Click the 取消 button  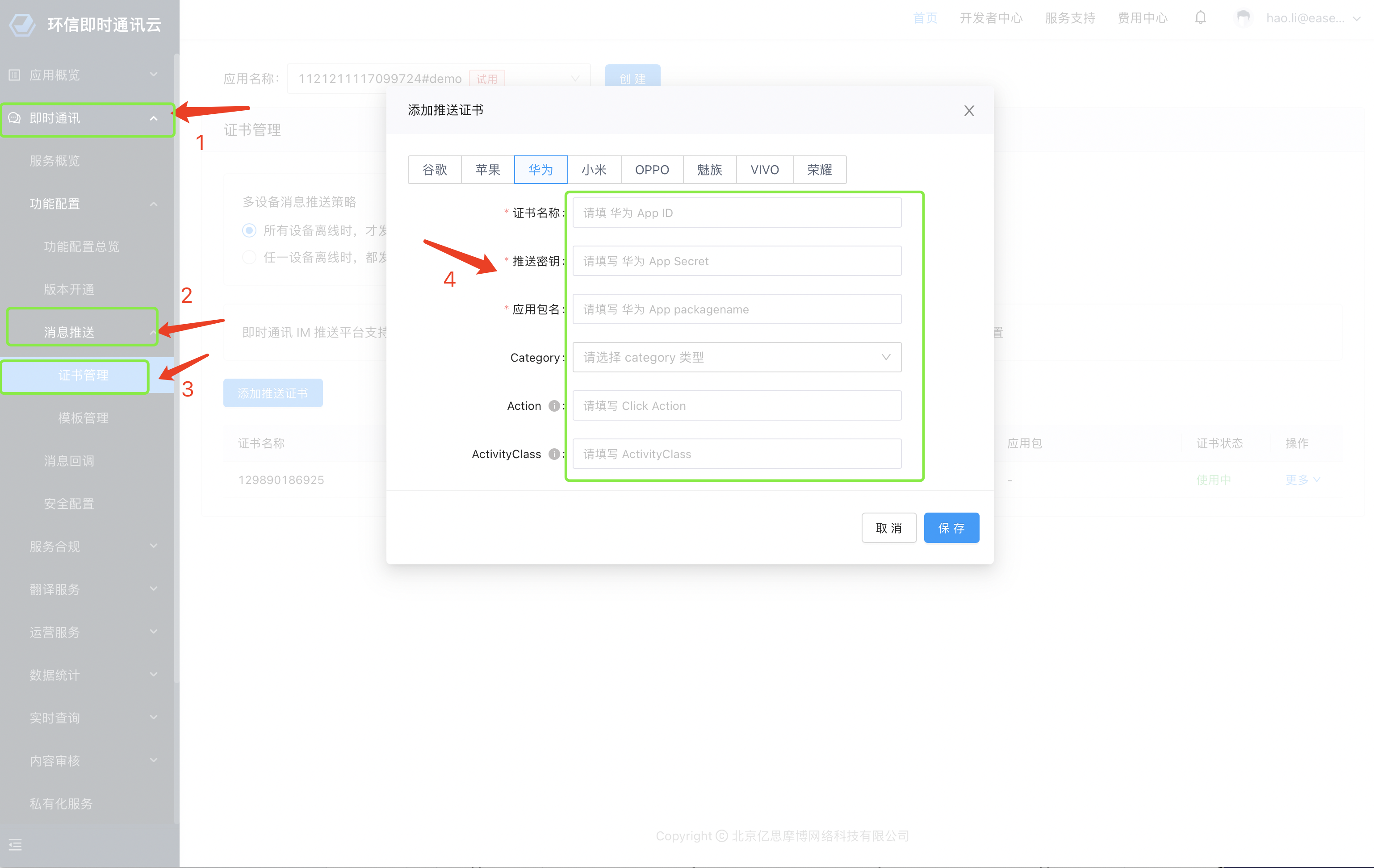[x=889, y=527]
